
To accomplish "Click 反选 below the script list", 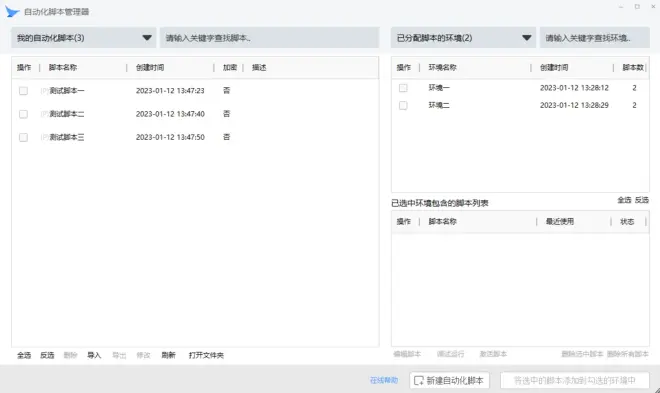I will click(x=47, y=355).
